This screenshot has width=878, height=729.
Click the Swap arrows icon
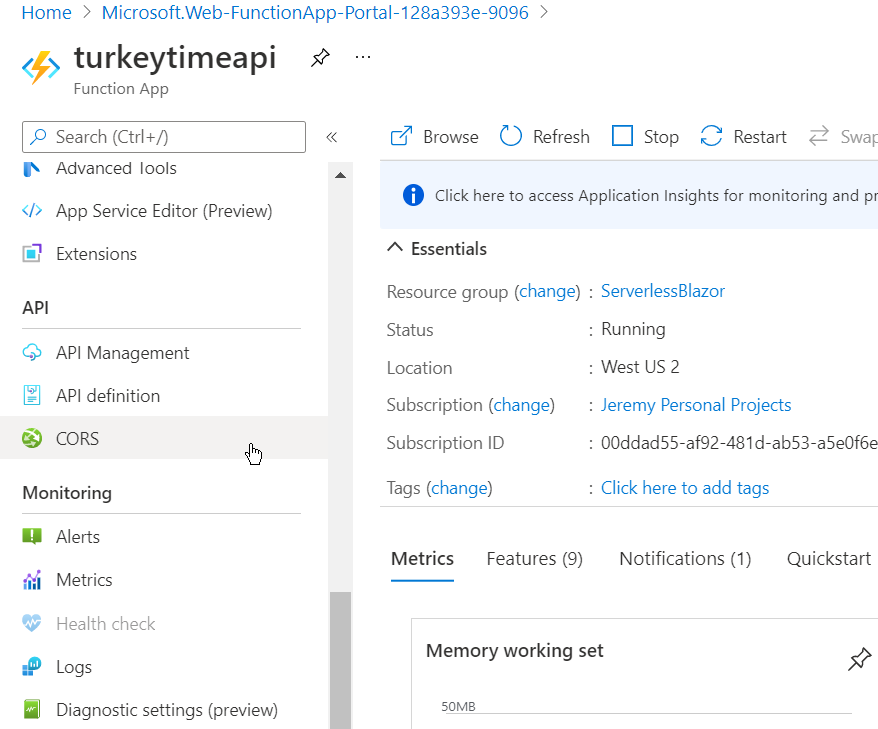coord(819,136)
